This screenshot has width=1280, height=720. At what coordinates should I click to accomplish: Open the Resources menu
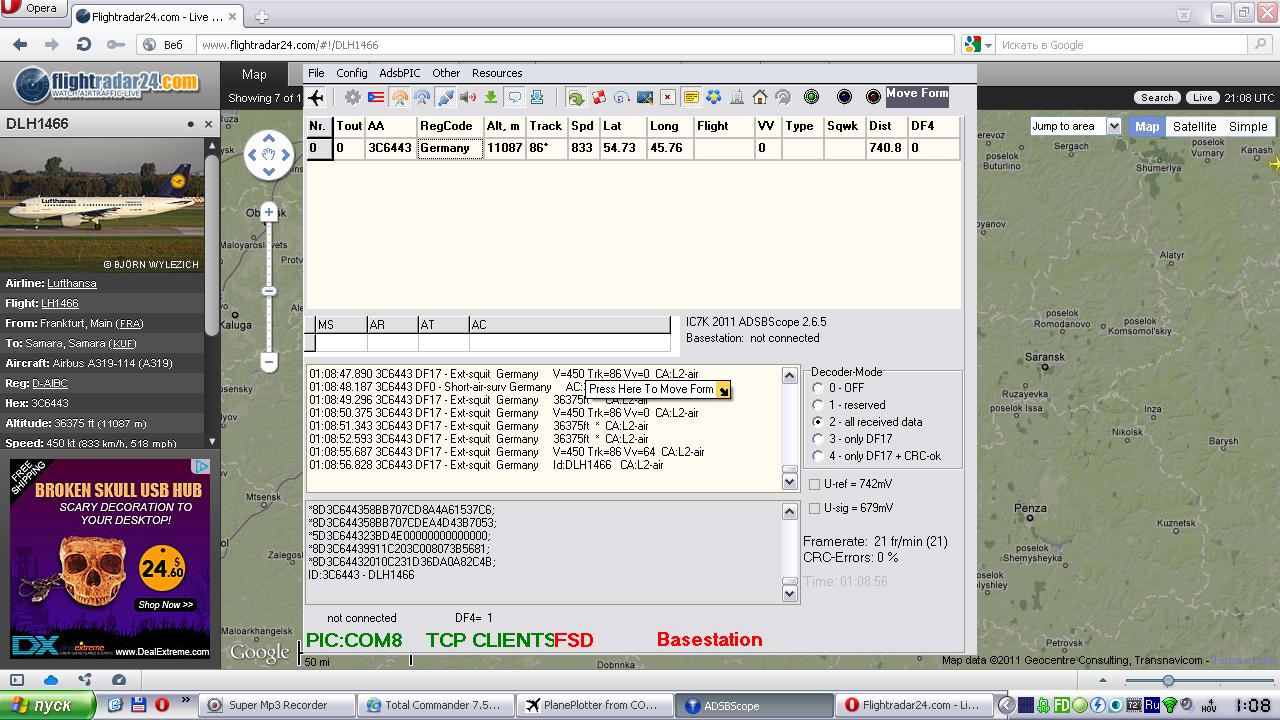click(497, 73)
